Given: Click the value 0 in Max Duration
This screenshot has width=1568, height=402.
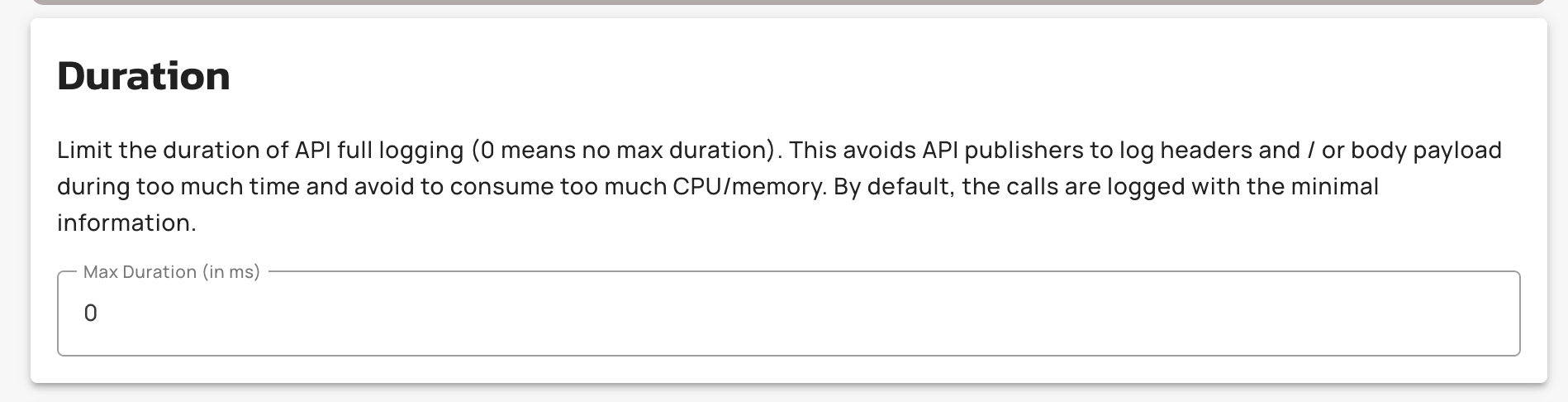Looking at the screenshot, I should 91,313.
